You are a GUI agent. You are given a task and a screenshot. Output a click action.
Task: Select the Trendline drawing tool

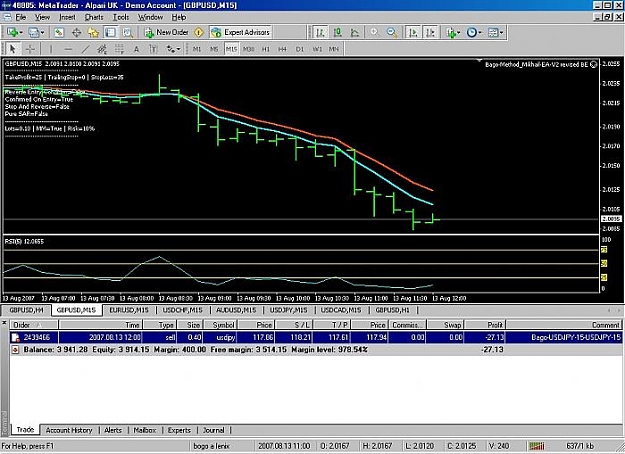(x=85, y=49)
